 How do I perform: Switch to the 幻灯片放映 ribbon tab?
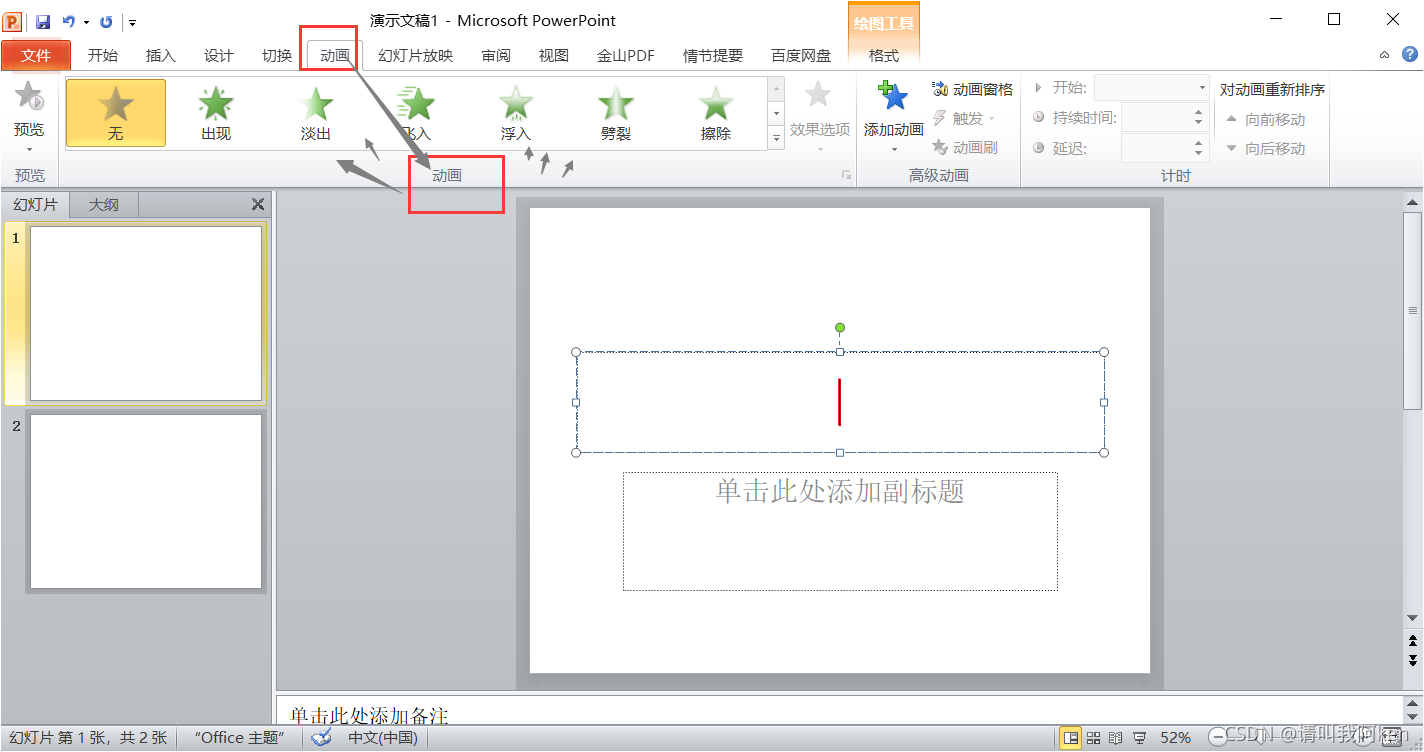click(x=415, y=56)
